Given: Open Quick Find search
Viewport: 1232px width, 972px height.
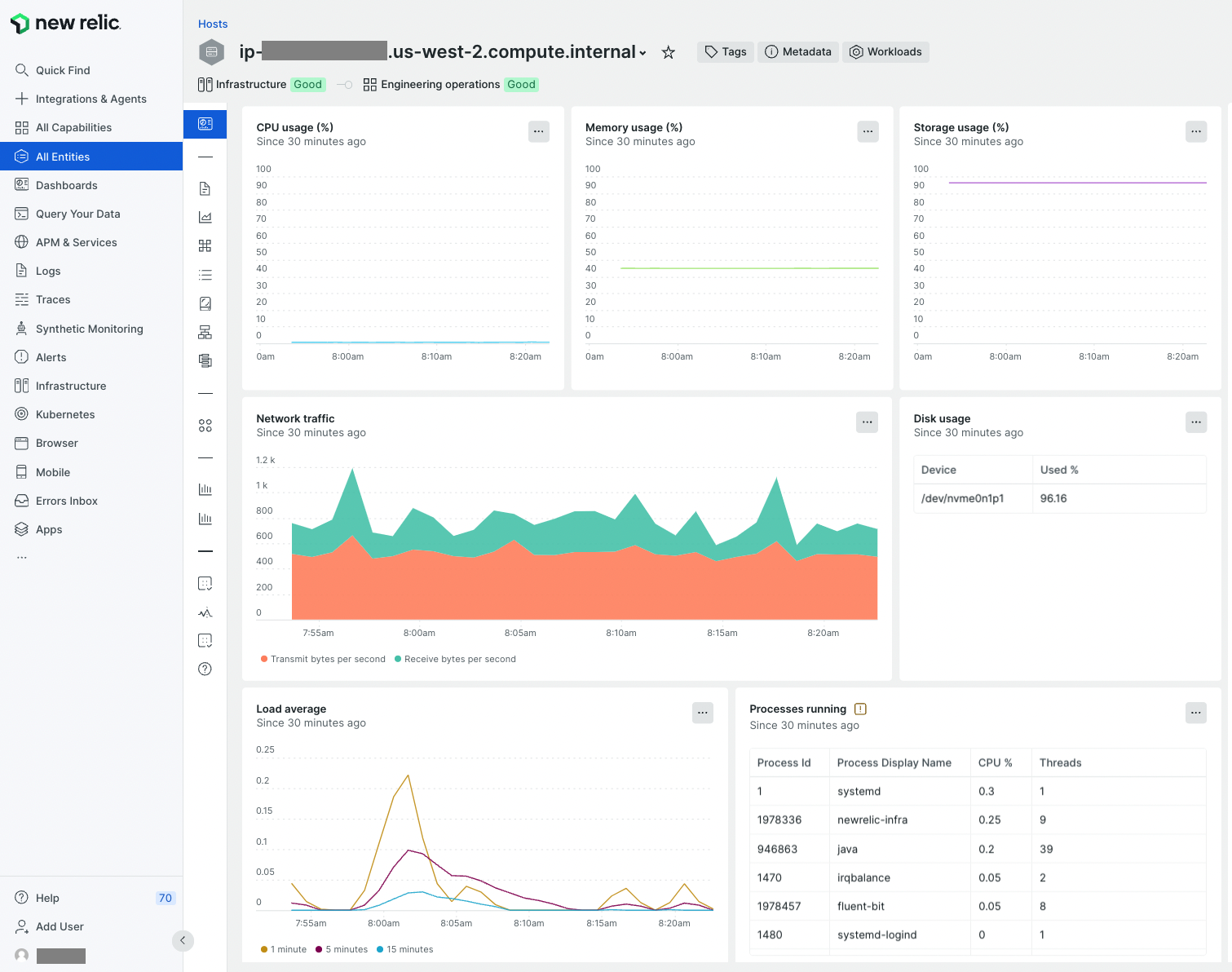Looking at the screenshot, I should pyautogui.click(x=63, y=70).
